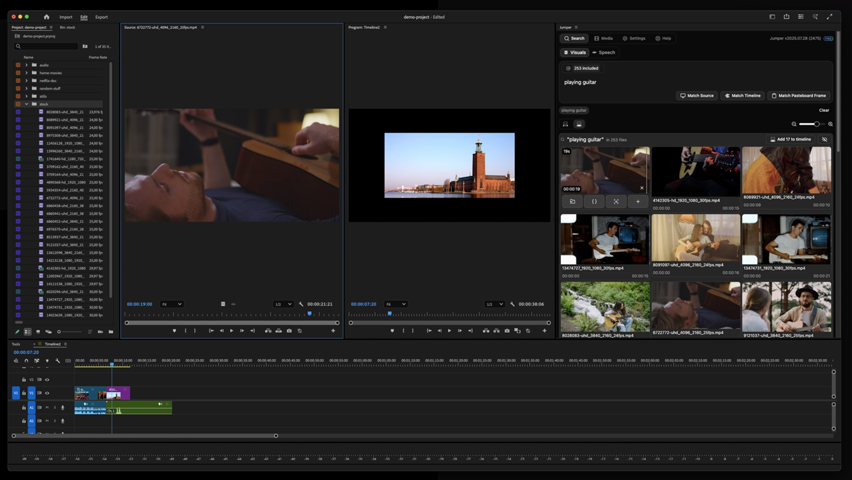Select the waterfall guitar clip thumbnail
Screen dimensions: 852x480
point(604,305)
